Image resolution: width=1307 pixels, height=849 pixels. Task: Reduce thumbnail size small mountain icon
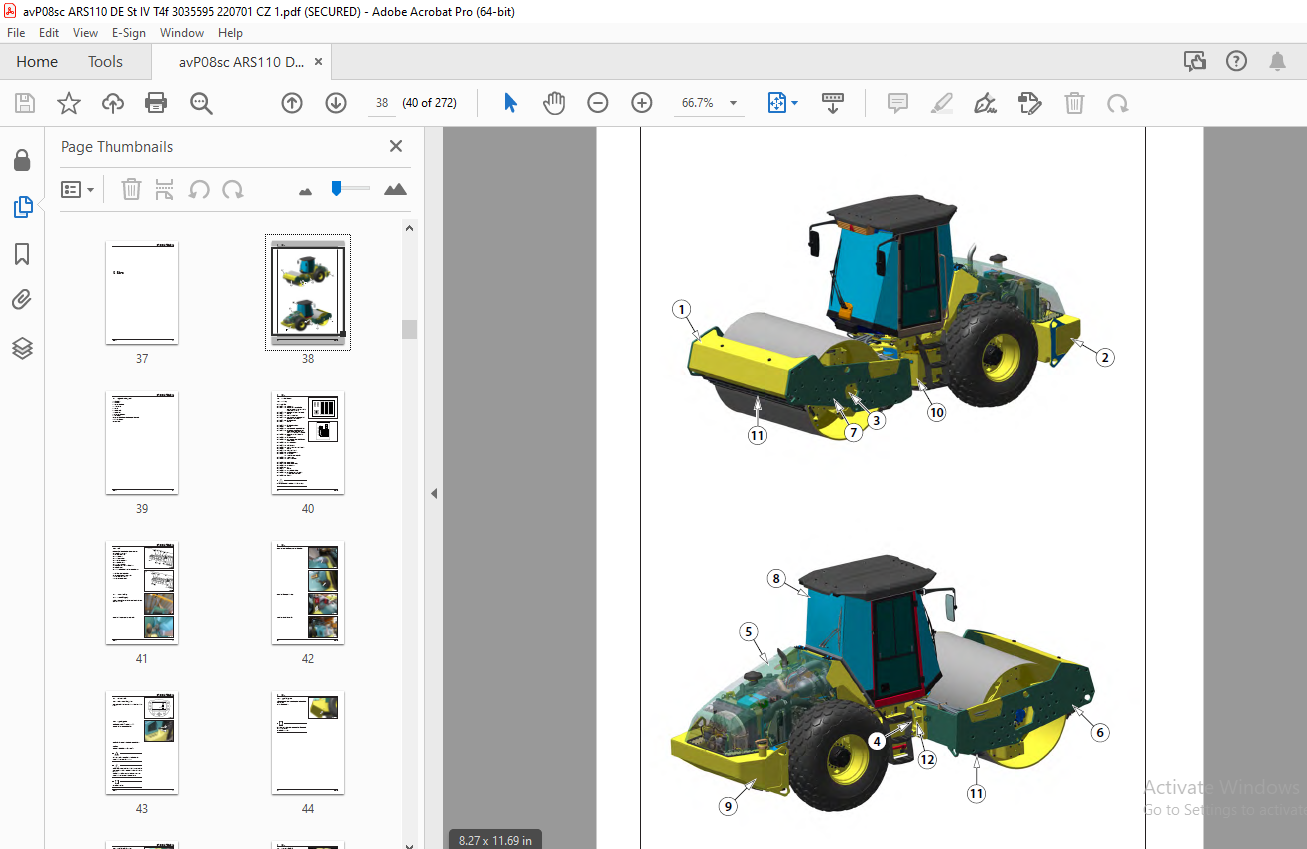[x=305, y=190]
